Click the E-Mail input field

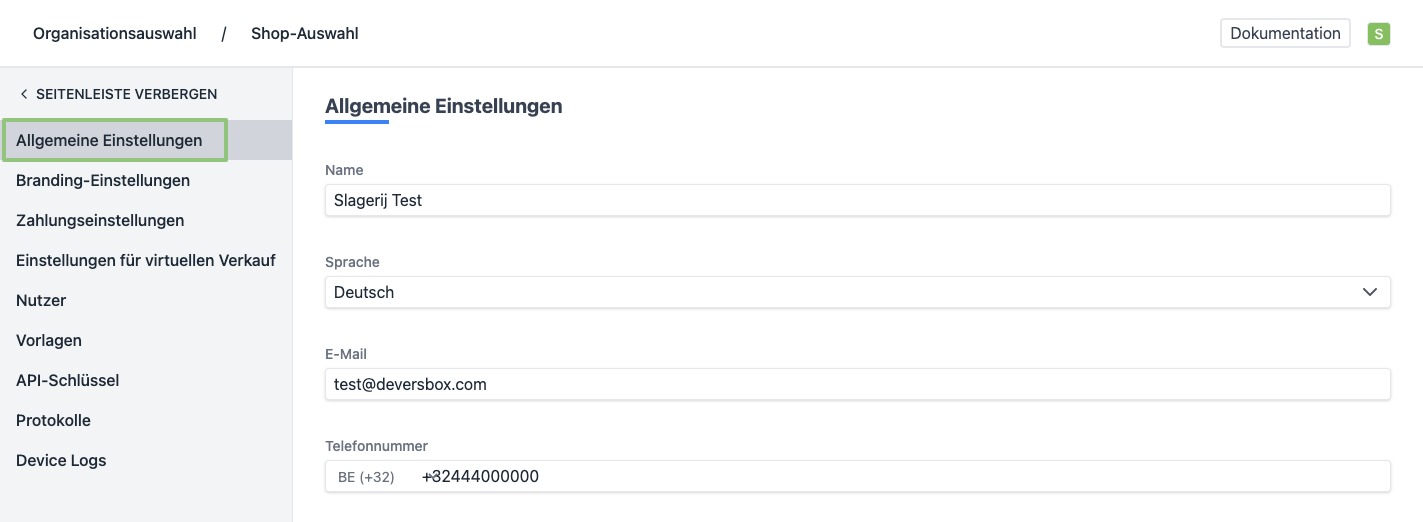tap(857, 384)
